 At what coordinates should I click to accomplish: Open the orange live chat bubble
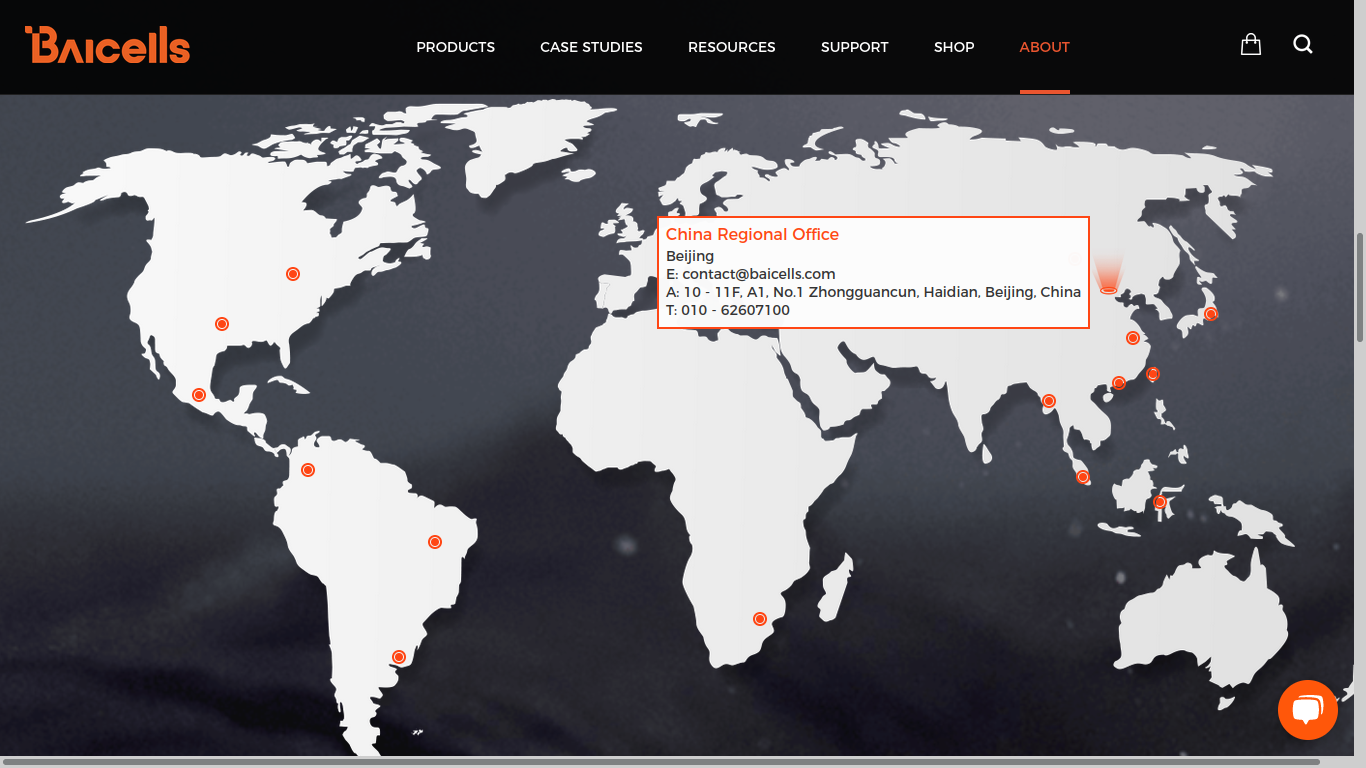(x=1307, y=710)
